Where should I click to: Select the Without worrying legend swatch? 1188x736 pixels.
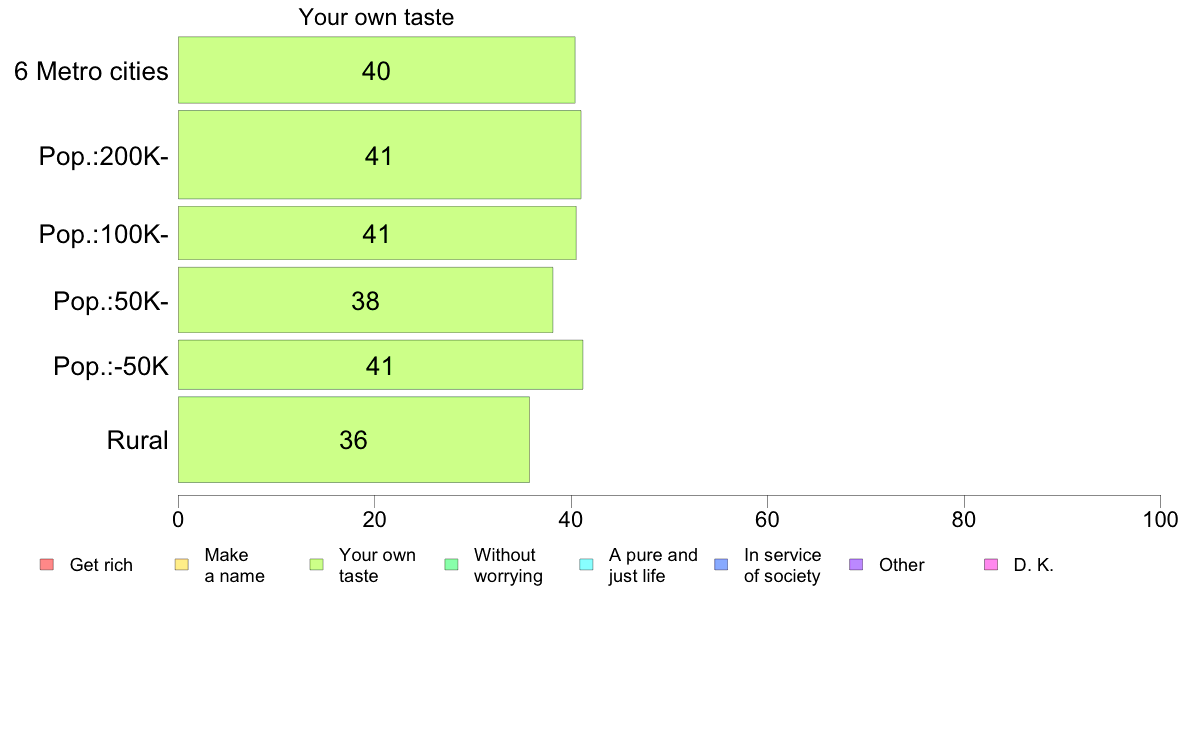[x=452, y=565]
